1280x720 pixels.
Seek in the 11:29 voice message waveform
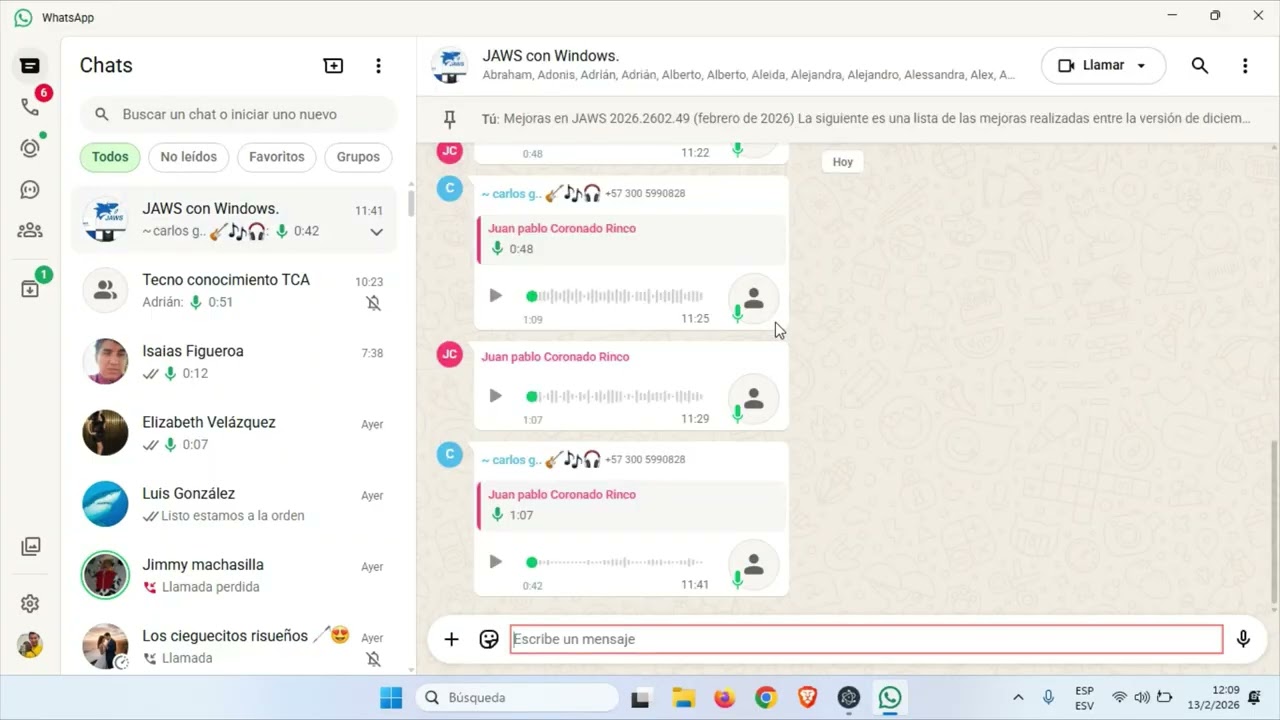coord(615,396)
